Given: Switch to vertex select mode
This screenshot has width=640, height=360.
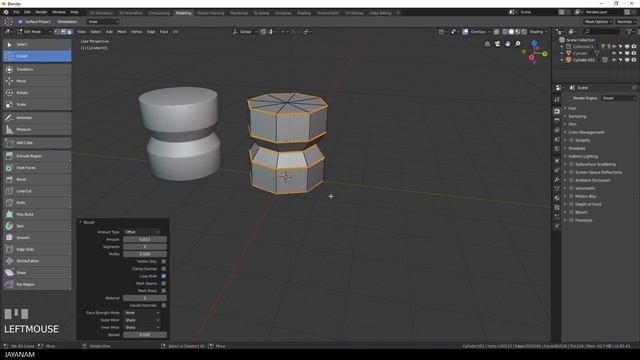Looking at the screenshot, I should coord(57,32).
